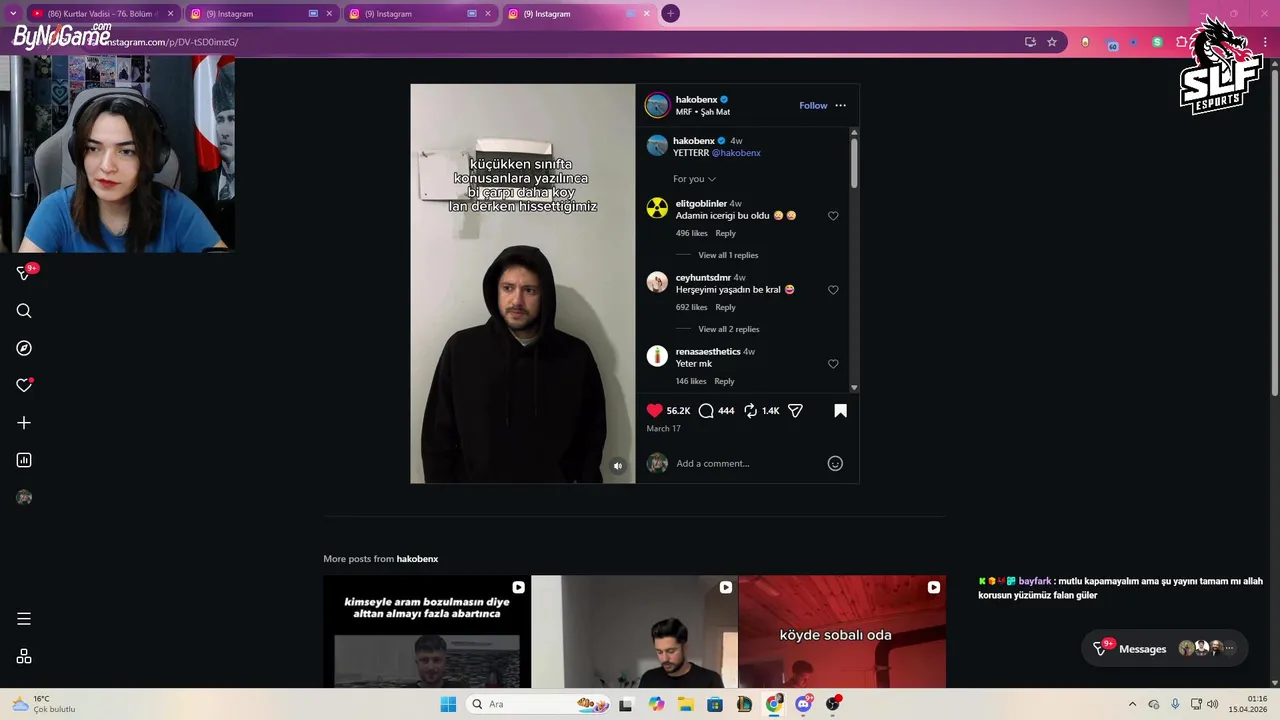Reply to renasaesthetics' comment
The height and width of the screenshot is (720, 1280).
click(x=724, y=381)
